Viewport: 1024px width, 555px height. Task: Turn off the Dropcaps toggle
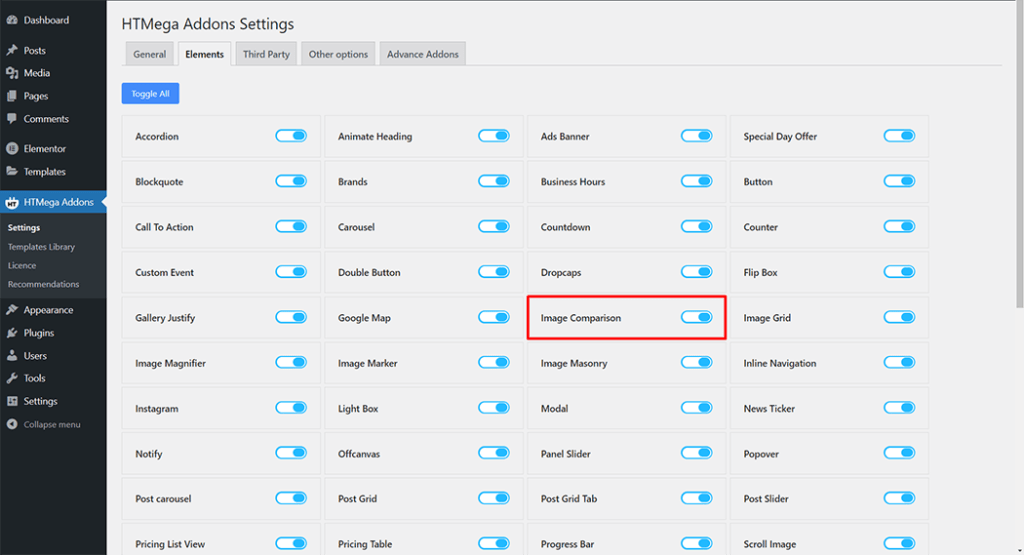click(696, 272)
